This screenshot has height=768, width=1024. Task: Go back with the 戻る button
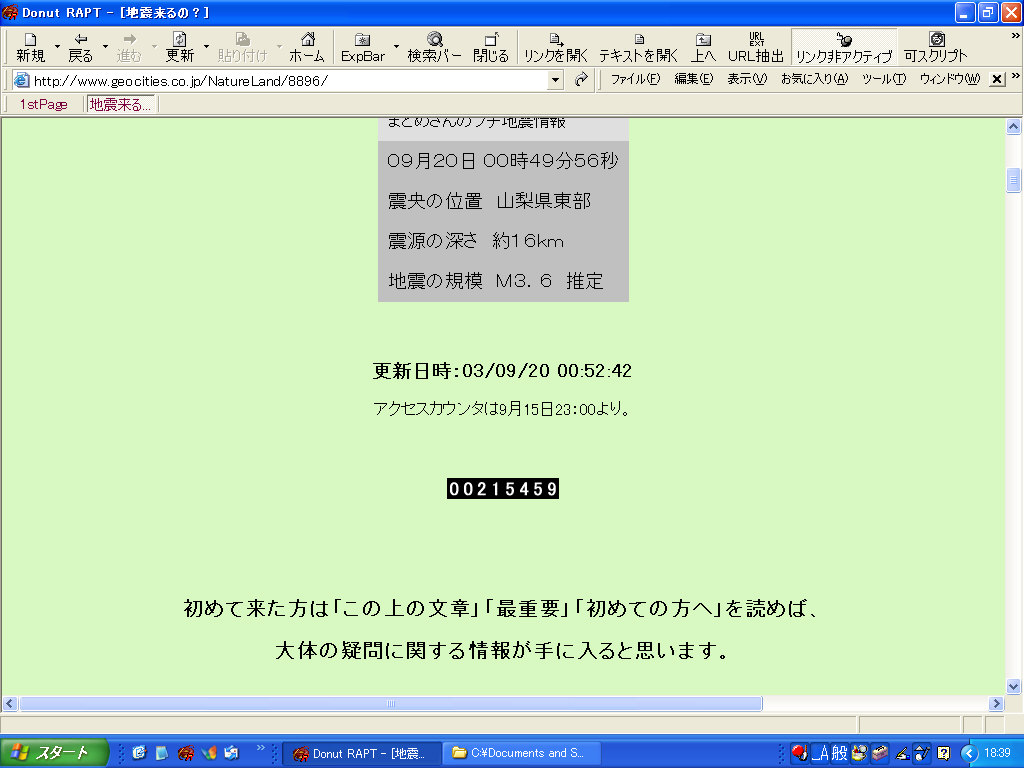(80, 47)
